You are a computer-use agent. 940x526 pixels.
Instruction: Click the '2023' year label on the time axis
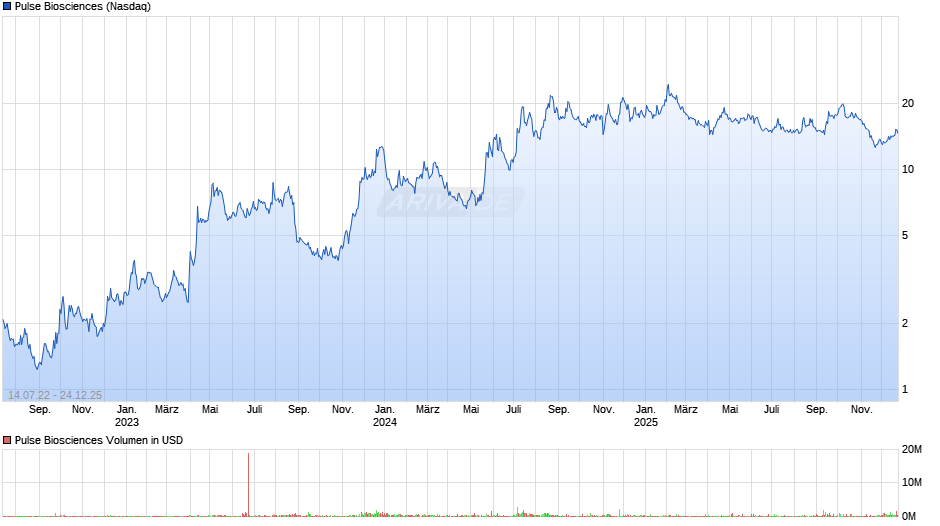[126, 422]
